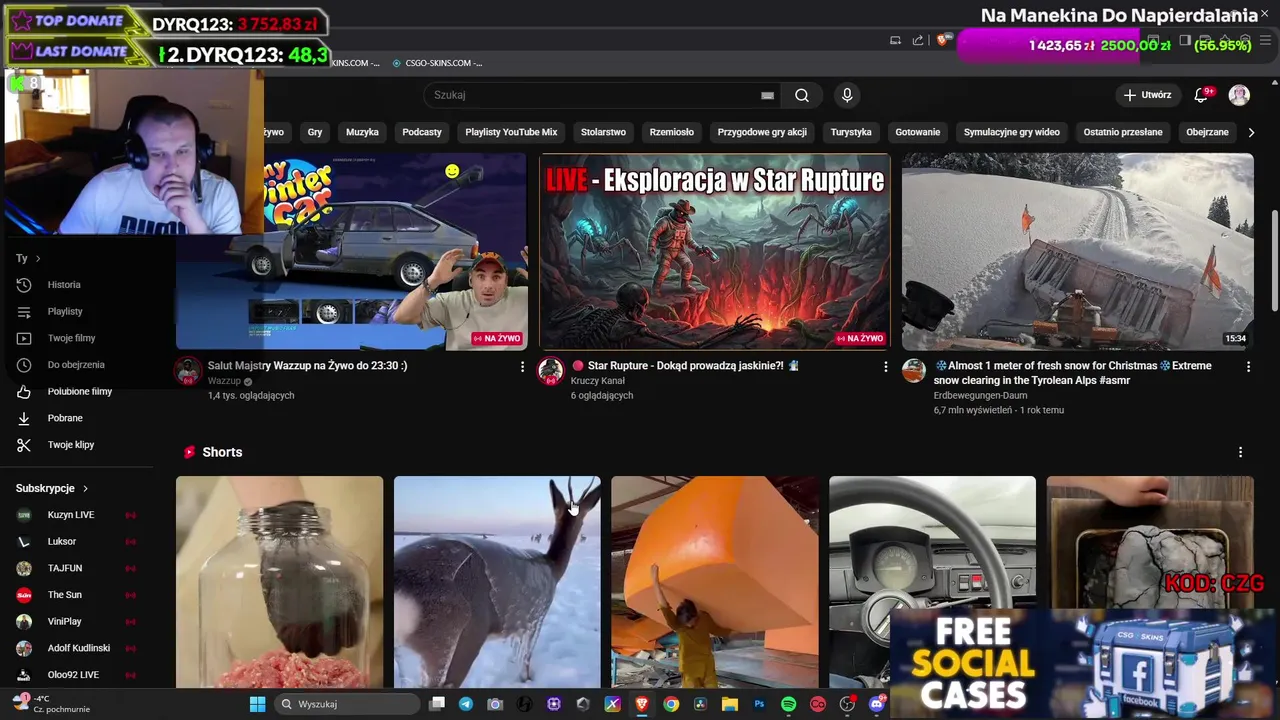Open Discord from the taskbar
Screen dimensions: 1280x720
(877, 704)
